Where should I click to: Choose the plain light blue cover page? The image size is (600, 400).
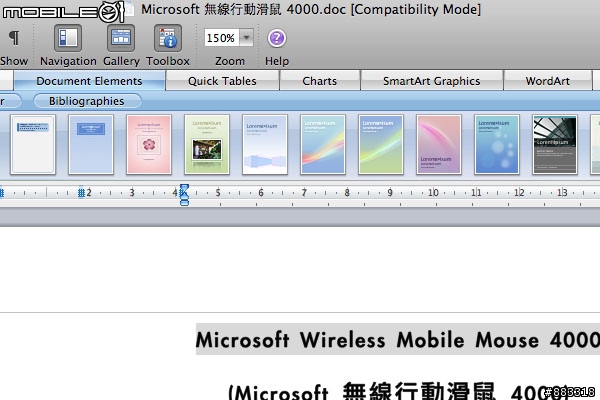click(x=91, y=144)
